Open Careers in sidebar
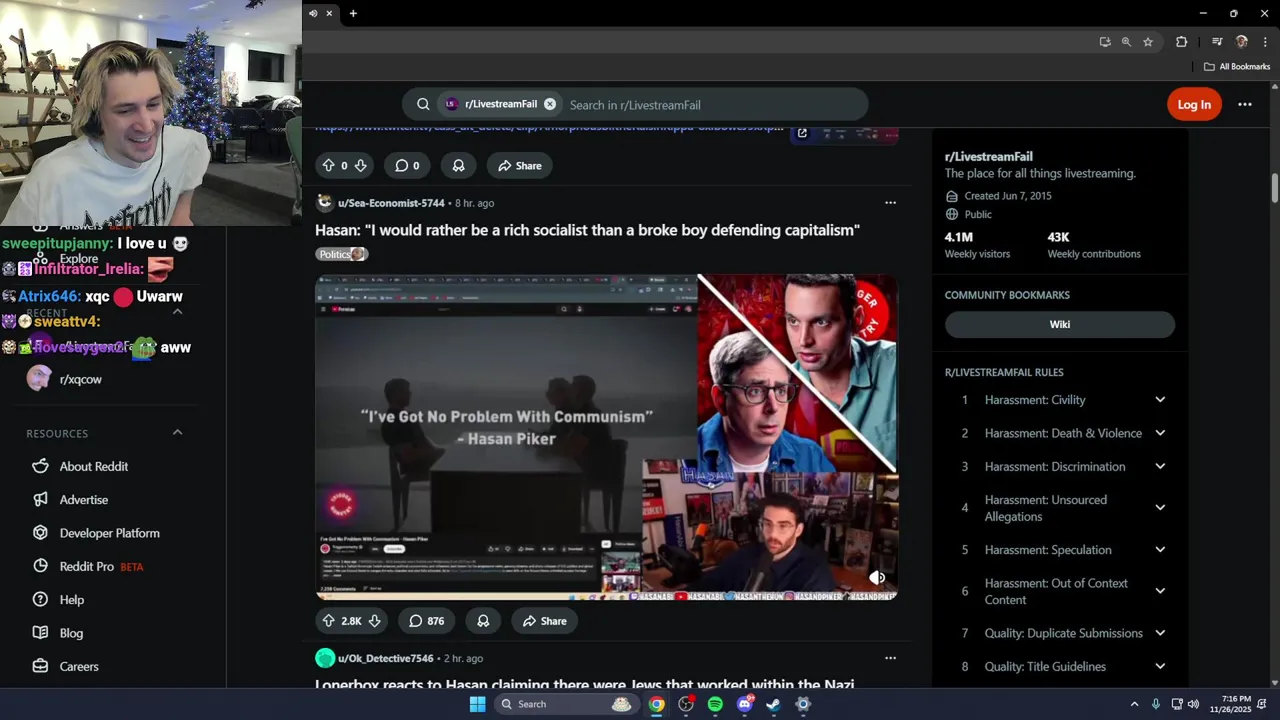1280x720 pixels. point(79,667)
